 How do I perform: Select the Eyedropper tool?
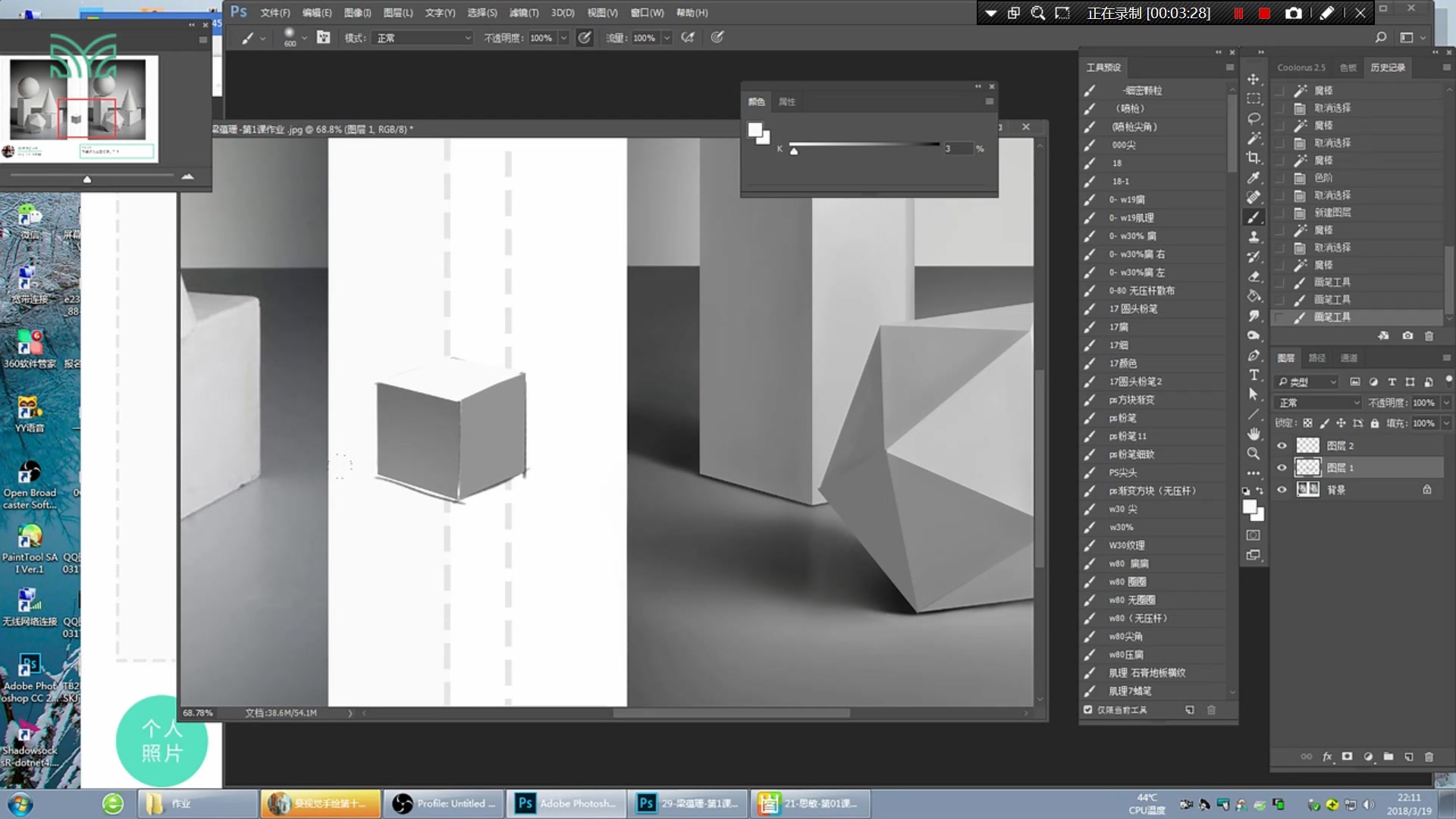point(1254,177)
